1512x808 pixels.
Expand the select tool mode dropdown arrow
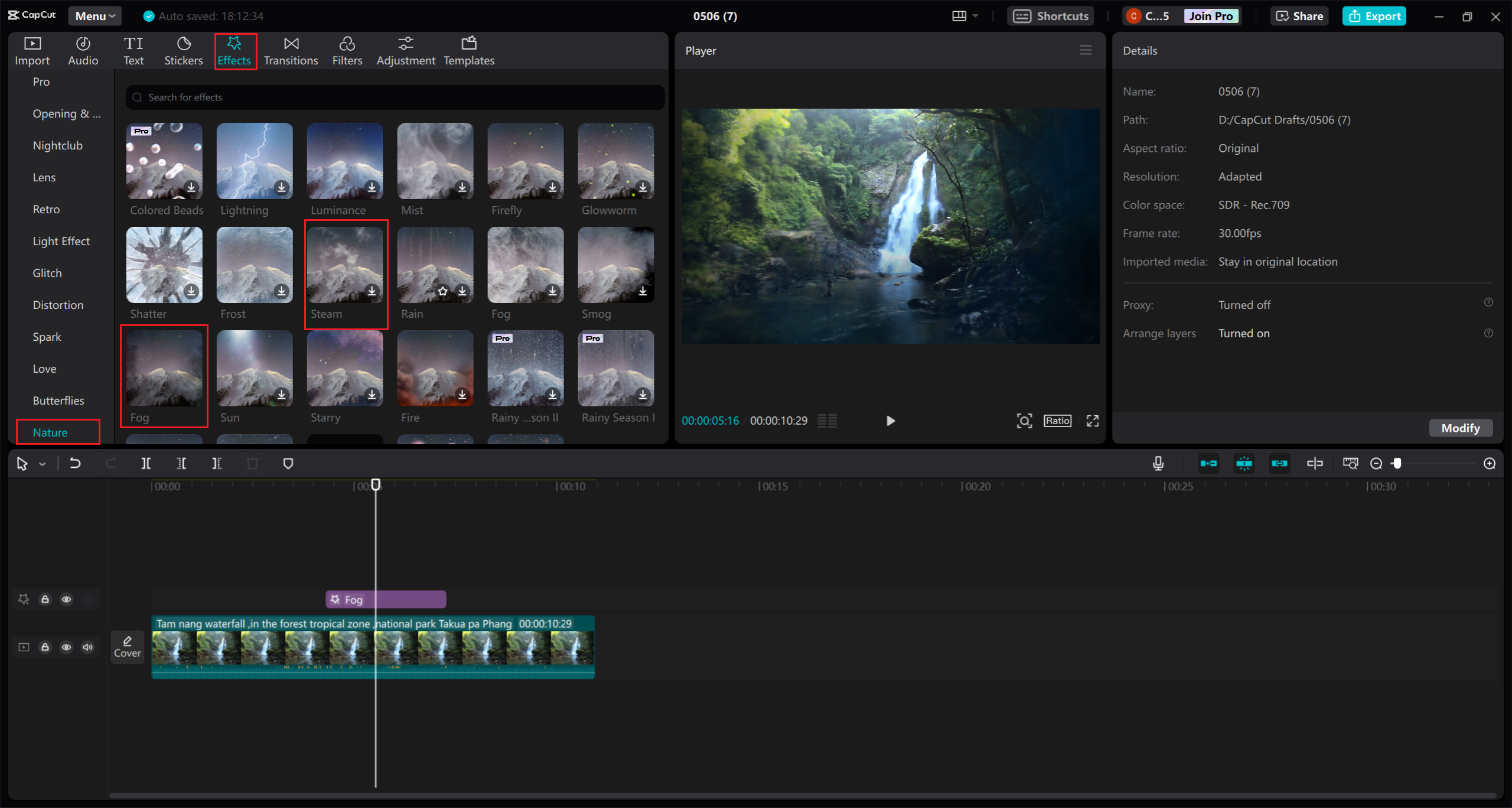coord(43,464)
